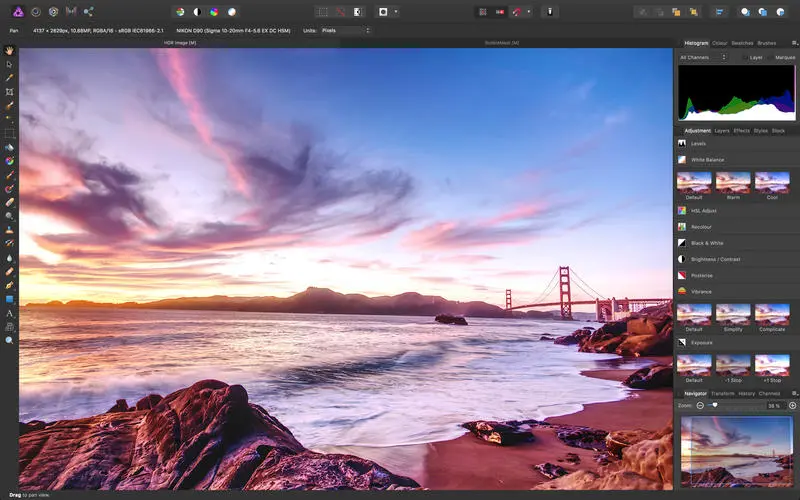
Task: Toggle the quick mask toolbar button
Action: pos(383,12)
